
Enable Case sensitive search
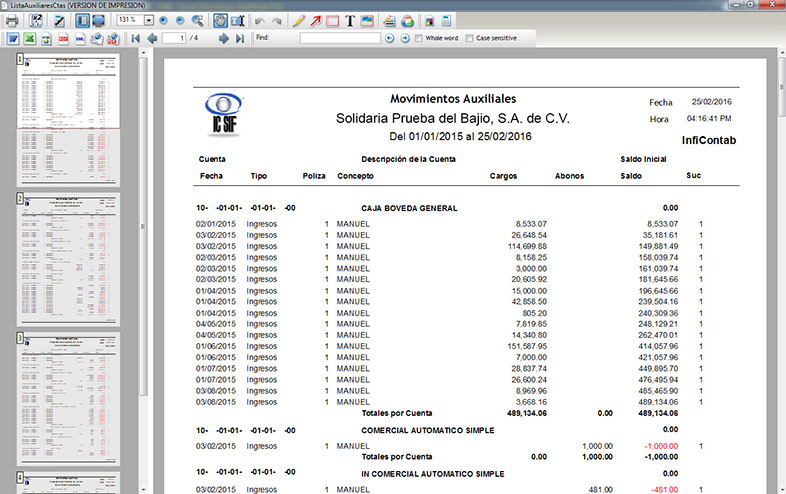click(471, 38)
